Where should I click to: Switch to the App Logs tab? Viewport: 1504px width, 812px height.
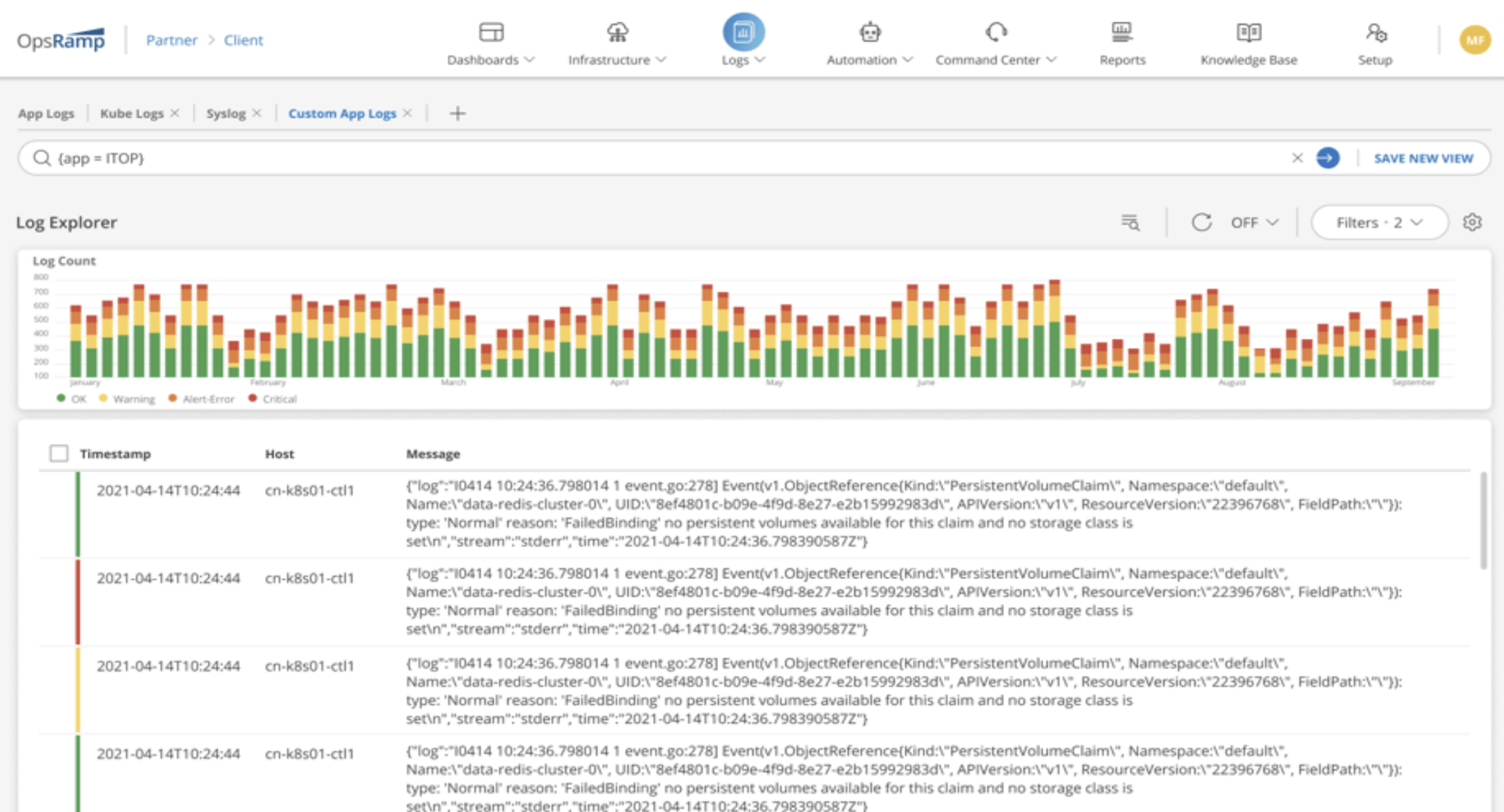tap(46, 113)
